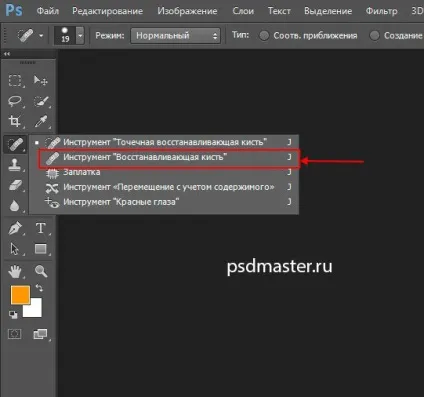
Task: Select the Move tool
Action: [x=41, y=80]
